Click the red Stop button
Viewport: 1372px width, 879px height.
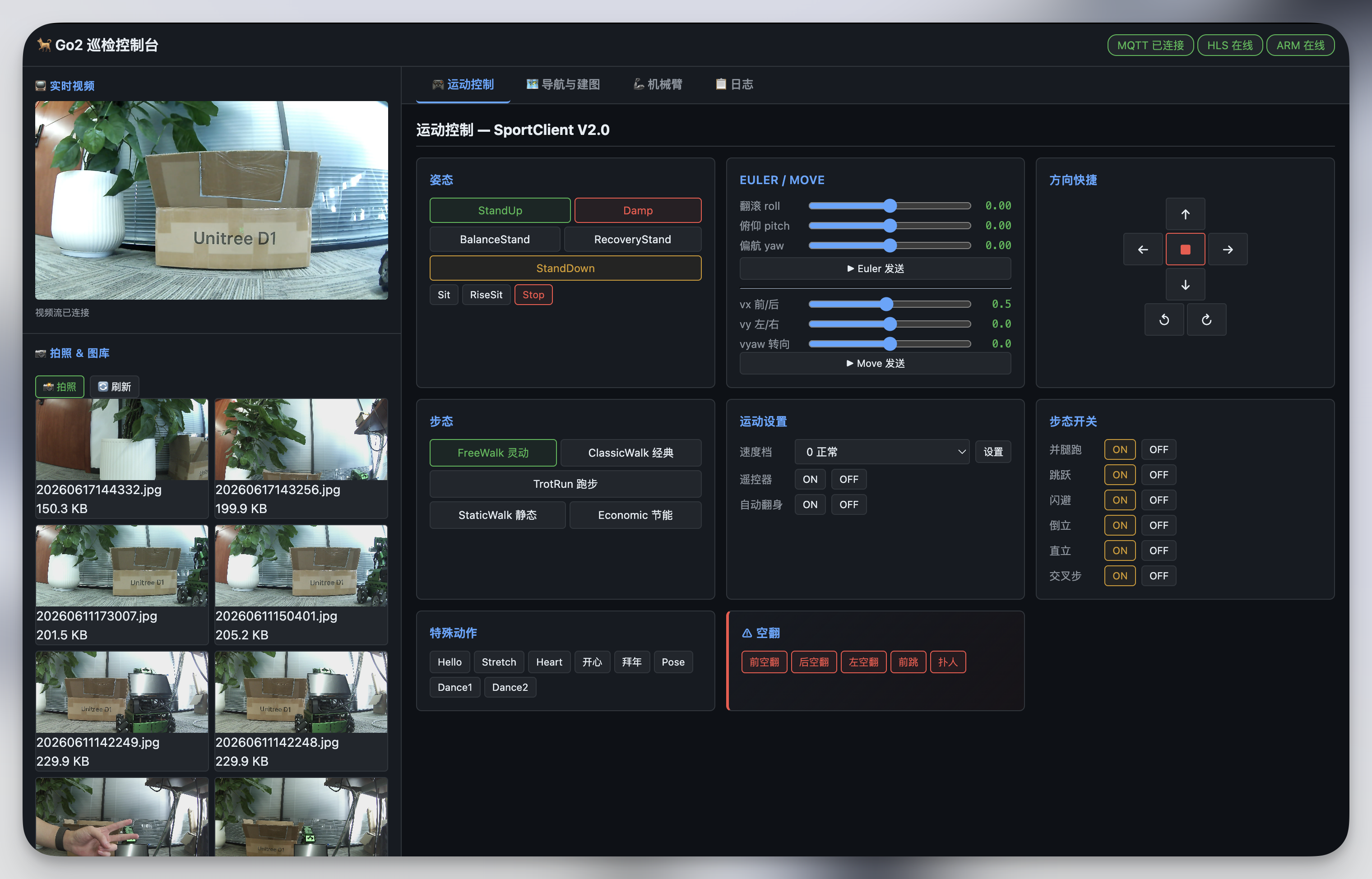click(533, 295)
